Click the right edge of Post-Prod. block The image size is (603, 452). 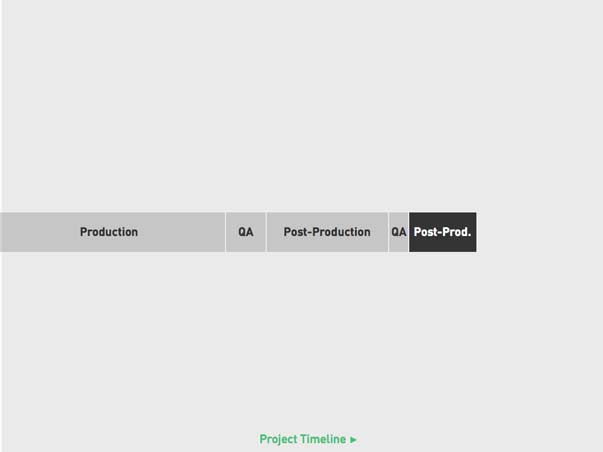475,232
